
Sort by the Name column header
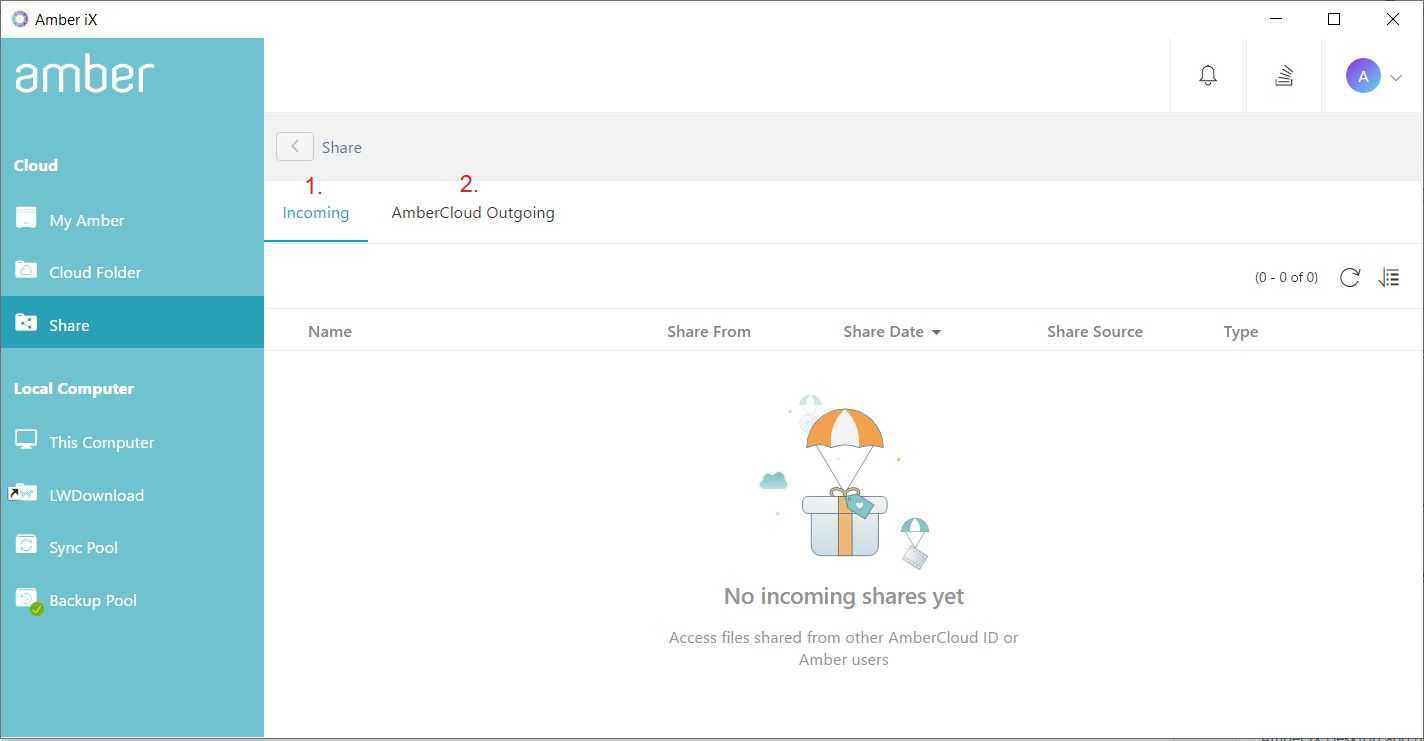(330, 332)
